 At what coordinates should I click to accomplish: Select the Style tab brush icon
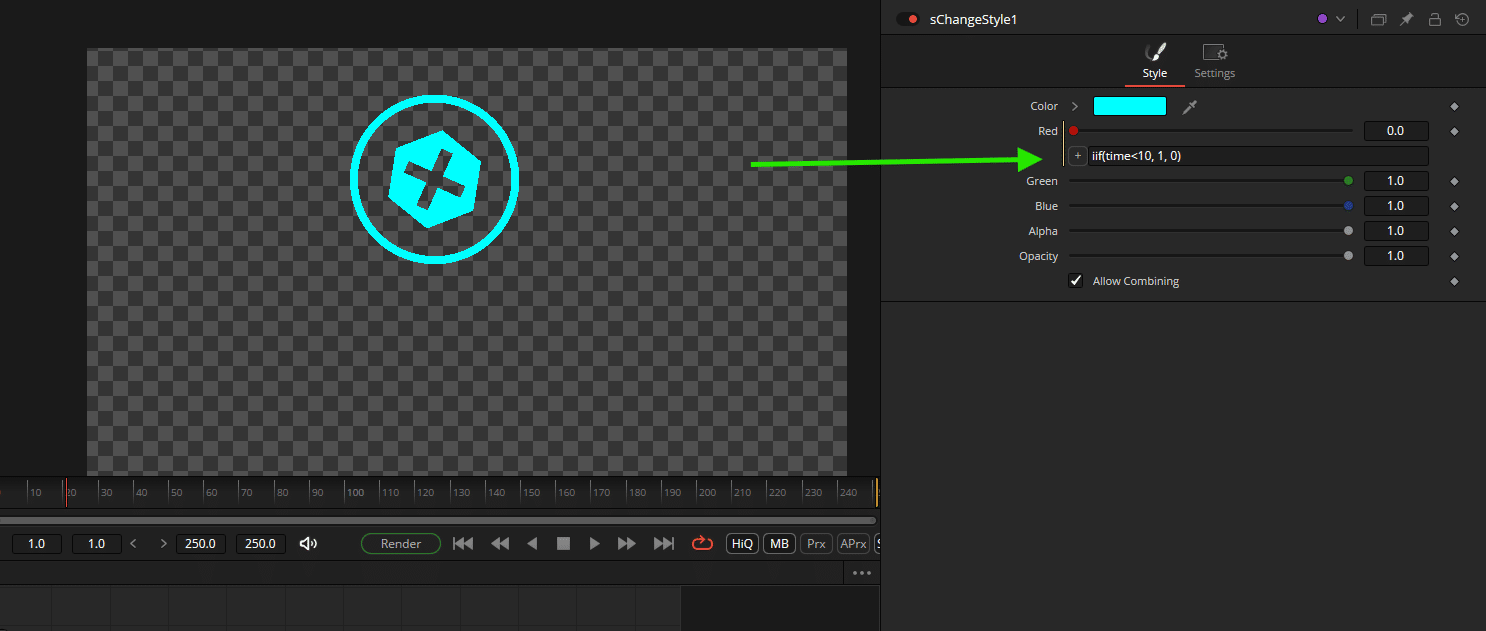click(x=1155, y=52)
